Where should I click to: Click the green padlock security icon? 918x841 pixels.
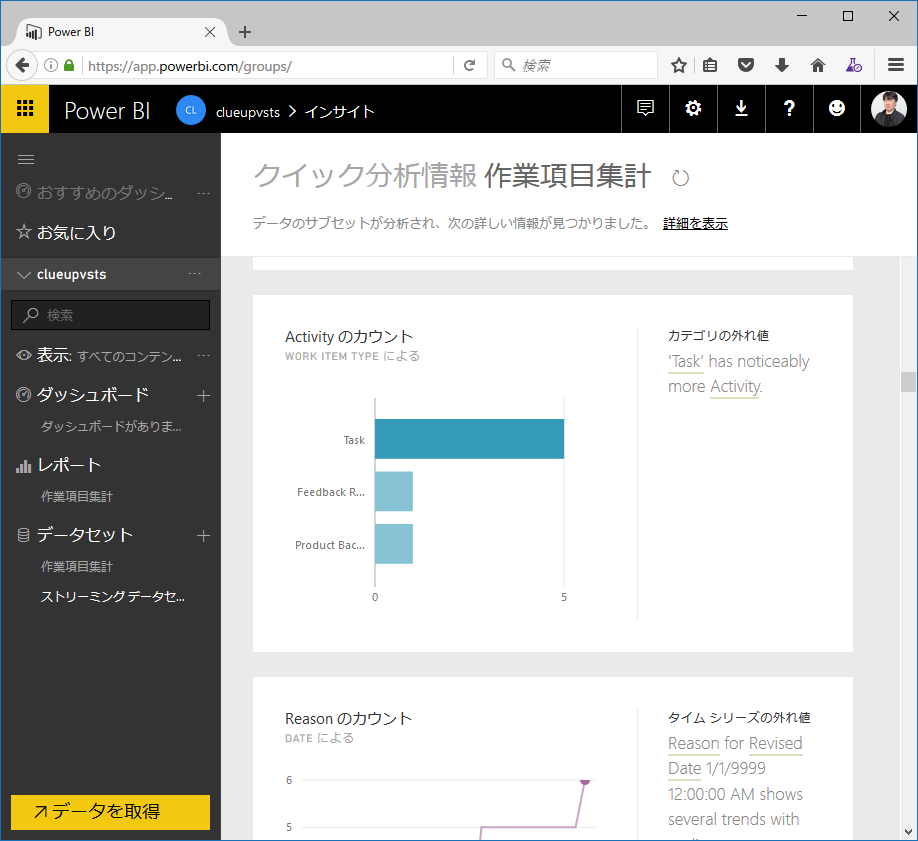[x=69, y=66]
